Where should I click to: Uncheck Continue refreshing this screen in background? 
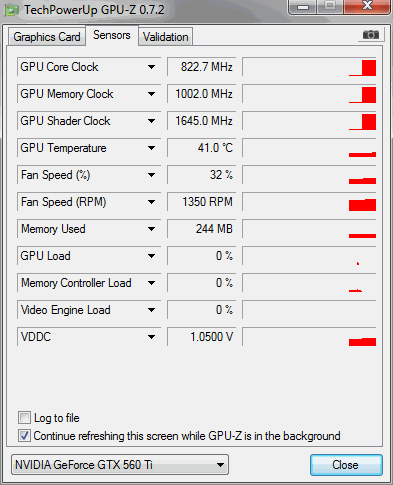(24, 436)
